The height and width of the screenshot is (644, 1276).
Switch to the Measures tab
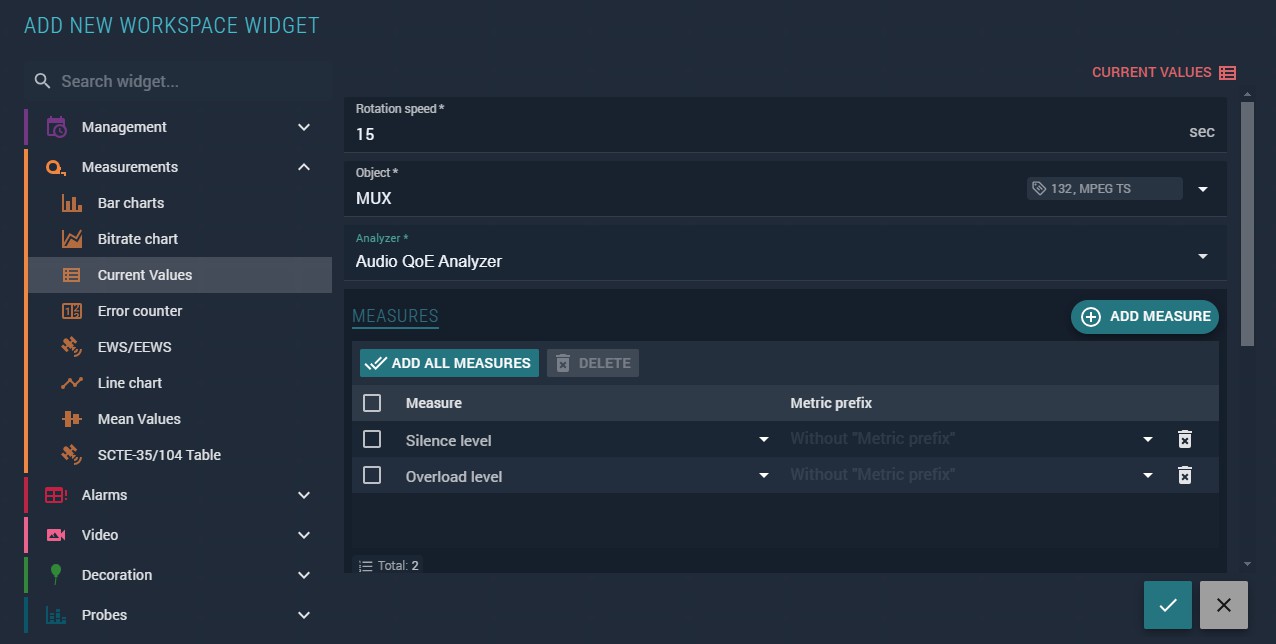click(395, 316)
